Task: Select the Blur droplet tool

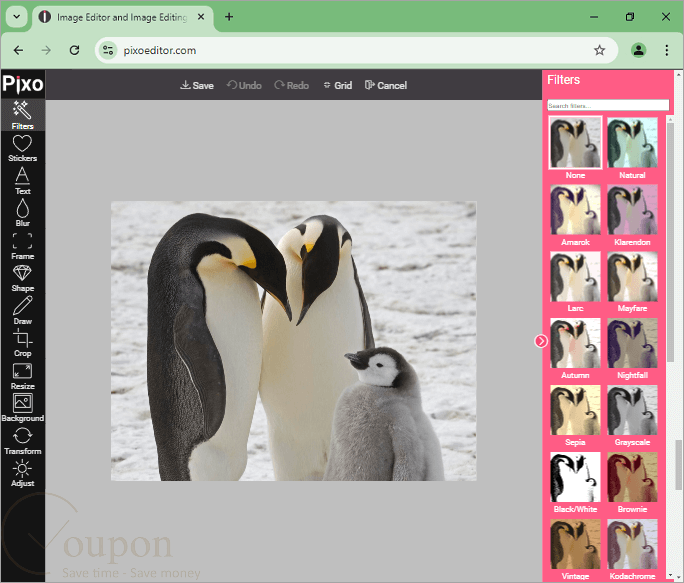Action: tap(22, 213)
